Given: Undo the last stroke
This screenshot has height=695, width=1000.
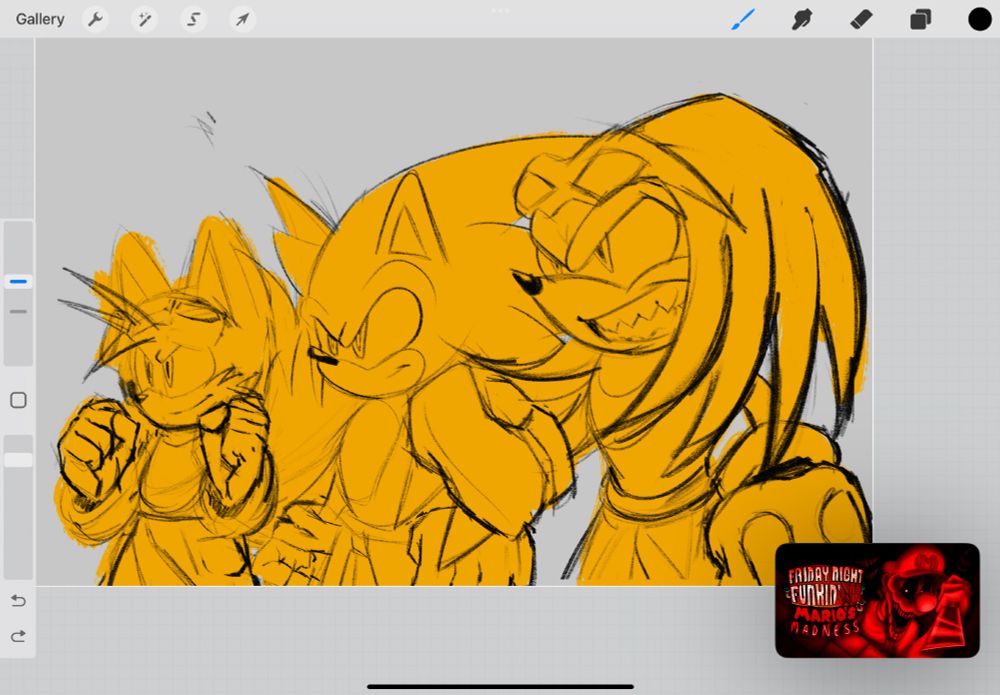Looking at the screenshot, I should [x=18, y=601].
